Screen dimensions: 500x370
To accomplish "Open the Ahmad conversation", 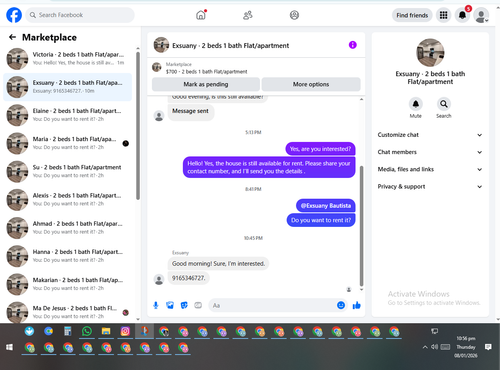I will coord(68,228).
